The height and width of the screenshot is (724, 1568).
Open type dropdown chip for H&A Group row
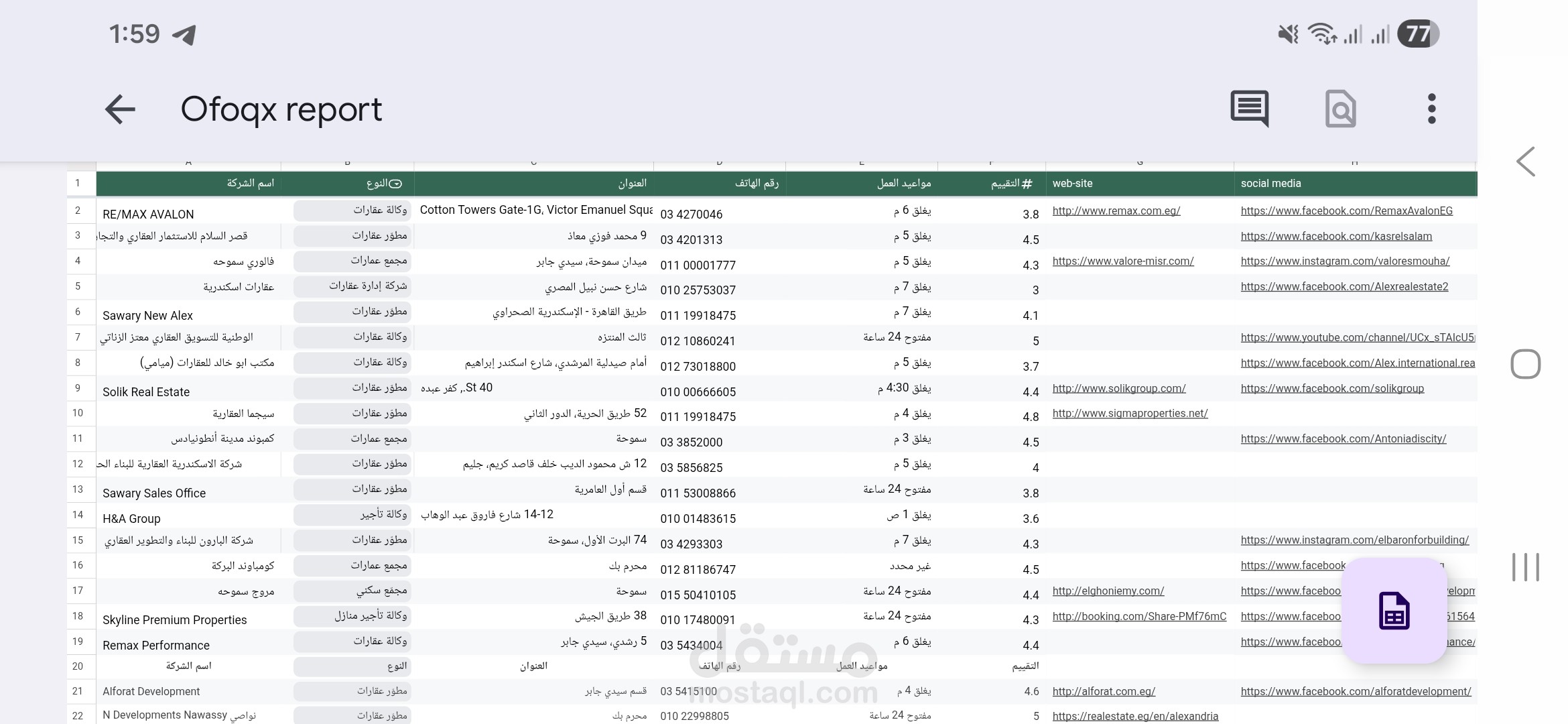click(352, 515)
